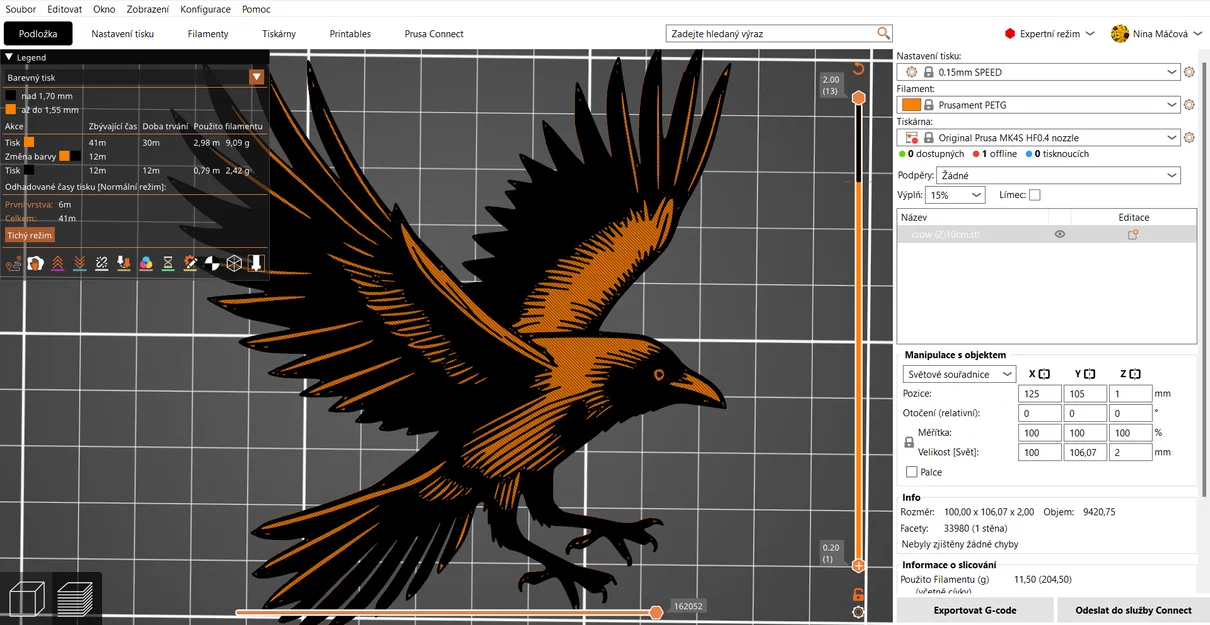Image resolution: width=1210 pixels, height=625 pixels.
Task: Click the Velikost Y field 106,07
Action: point(1085,452)
